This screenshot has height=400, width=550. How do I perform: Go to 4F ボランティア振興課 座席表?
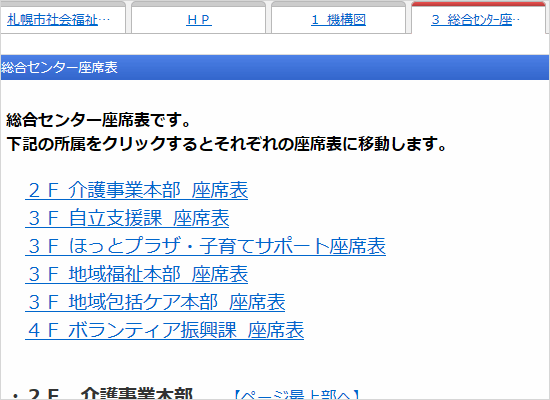(x=165, y=331)
